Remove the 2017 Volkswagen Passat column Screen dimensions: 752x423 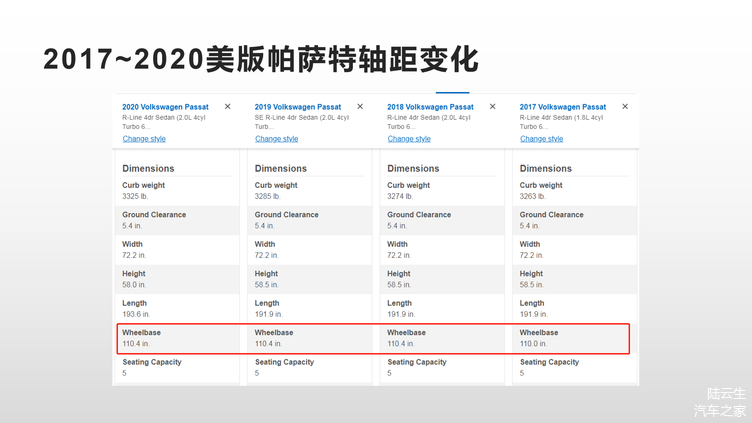[625, 106]
